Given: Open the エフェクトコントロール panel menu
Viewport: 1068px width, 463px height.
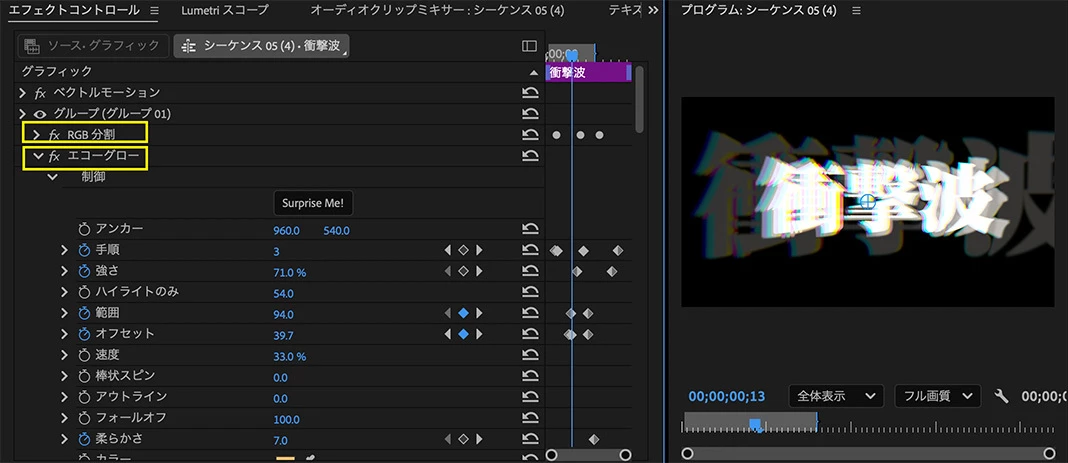Looking at the screenshot, I should coord(154,11).
